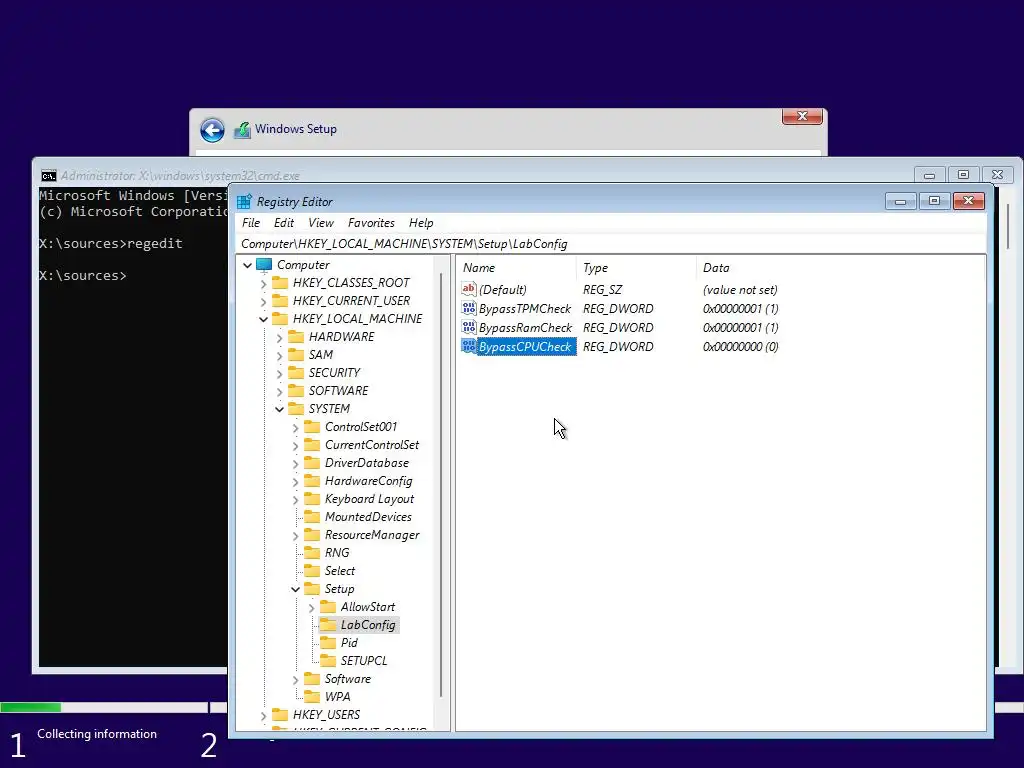Select the Software key under SYSTEM

coord(347,679)
